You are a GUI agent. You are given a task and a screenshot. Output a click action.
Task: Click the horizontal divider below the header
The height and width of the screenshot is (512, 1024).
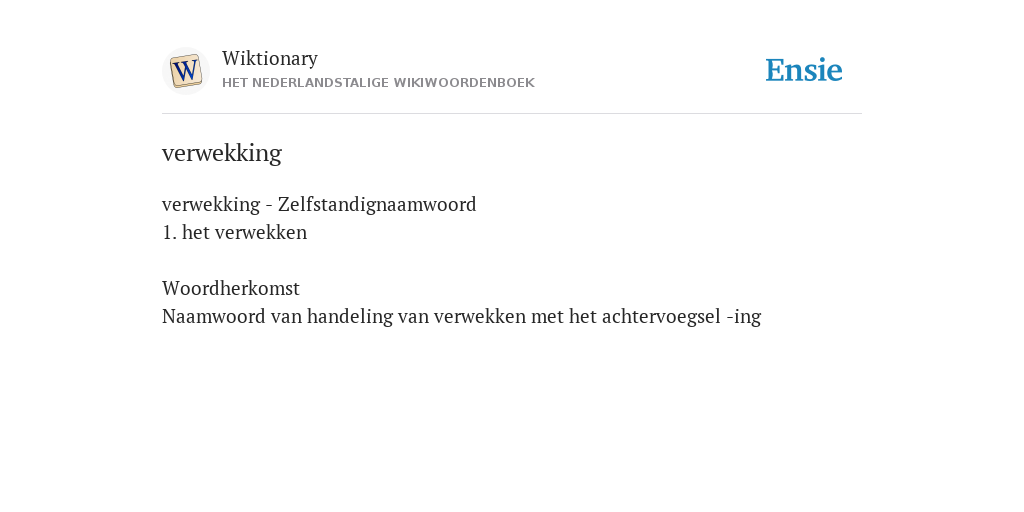point(512,114)
